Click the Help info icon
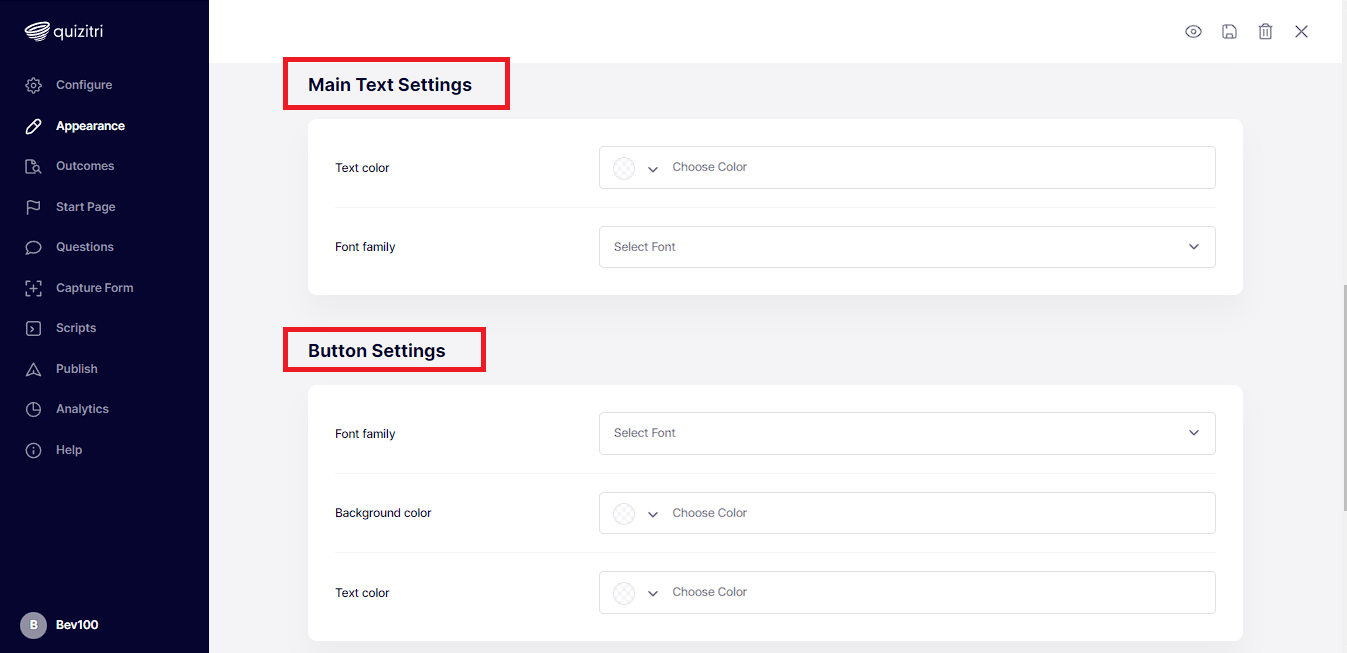The image size is (1347, 653). (34, 450)
